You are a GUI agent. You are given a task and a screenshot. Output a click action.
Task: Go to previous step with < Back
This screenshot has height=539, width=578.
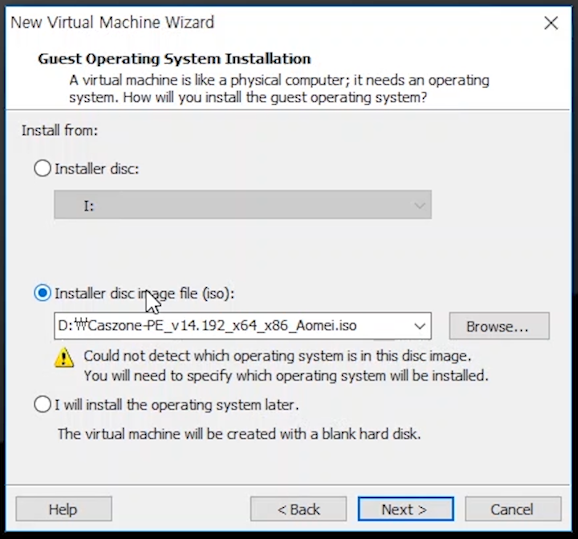(298, 509)
